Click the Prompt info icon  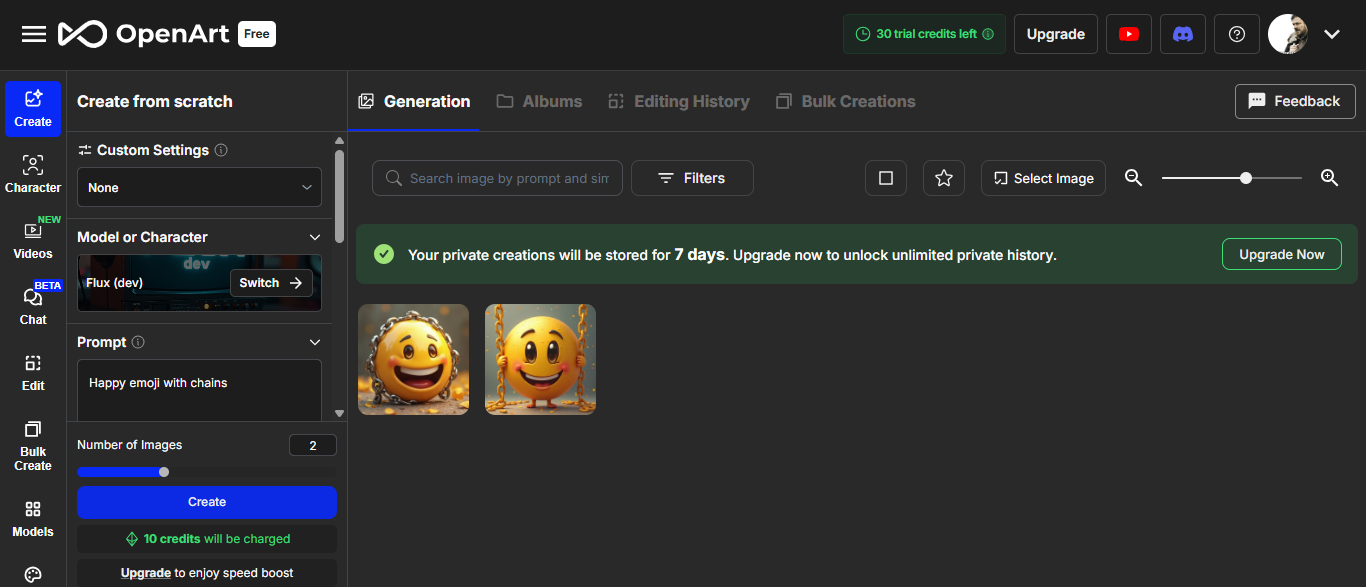pyautogui.click(x=138, y=342)
